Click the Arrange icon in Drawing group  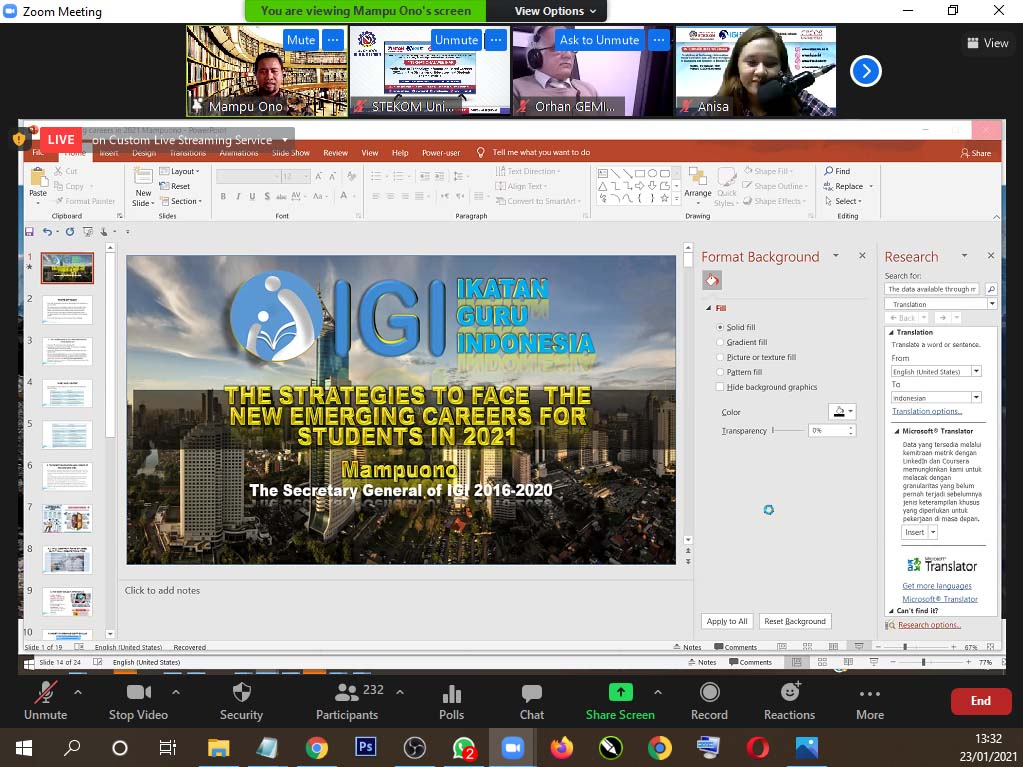point(697,177)
